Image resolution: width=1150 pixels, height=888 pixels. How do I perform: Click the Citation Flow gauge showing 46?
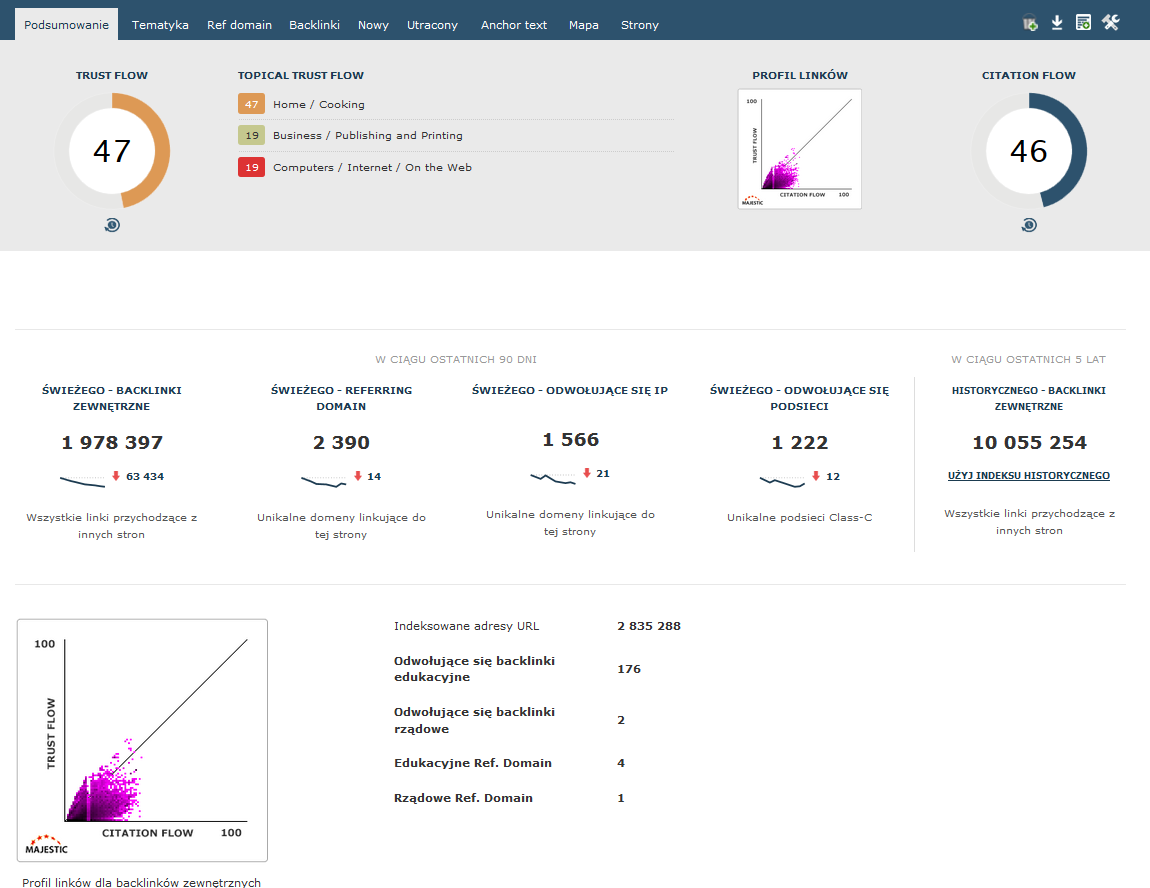pos(1029,151)
